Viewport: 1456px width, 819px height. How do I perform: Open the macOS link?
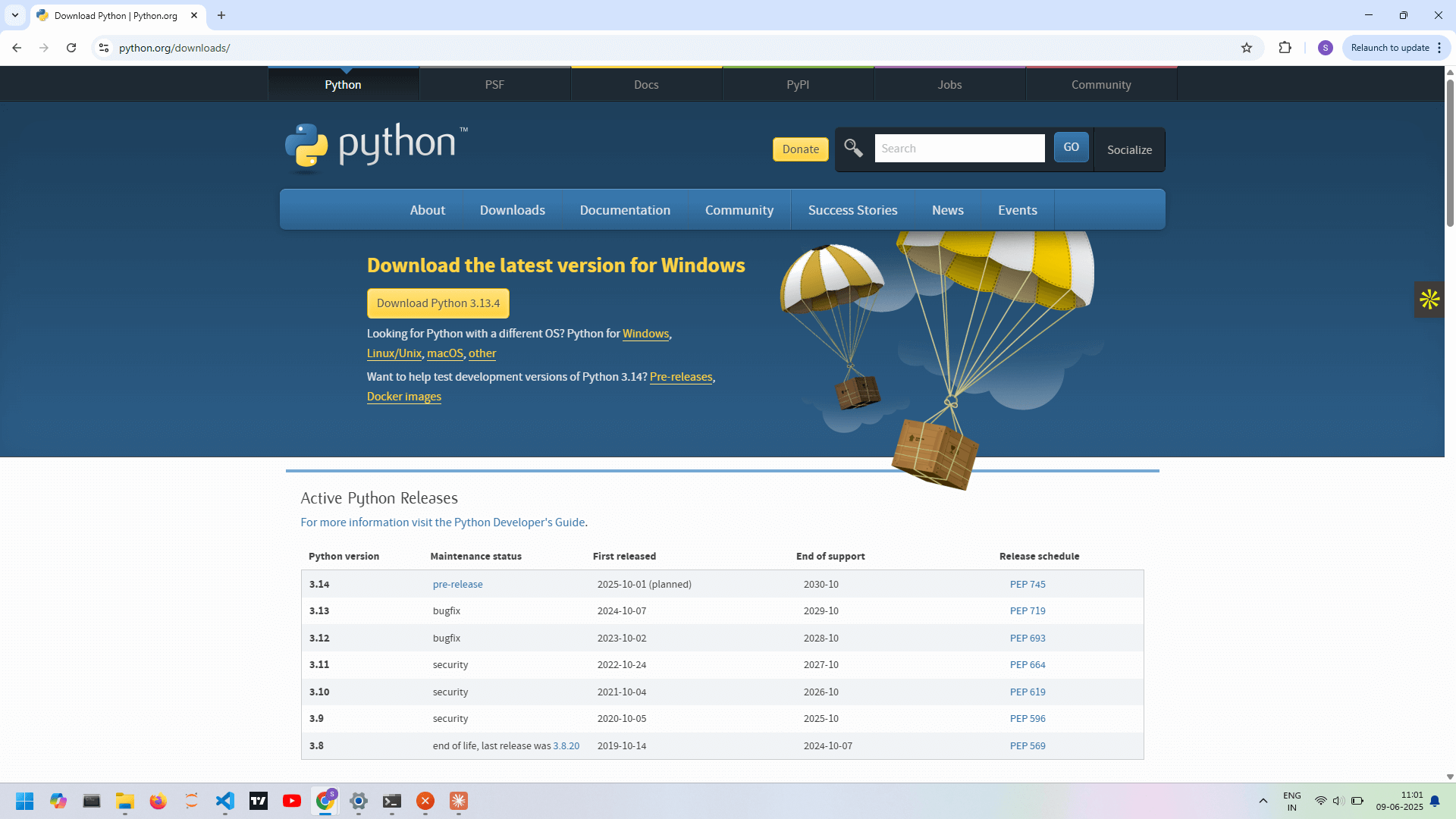tap(445, 353)
